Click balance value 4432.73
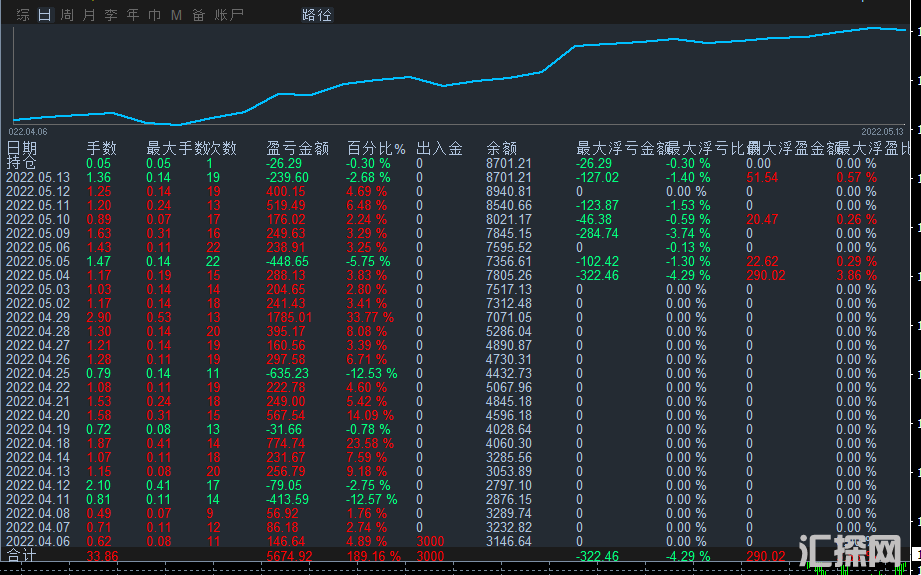Screen dimensions: 921x575 pos(509,374)
